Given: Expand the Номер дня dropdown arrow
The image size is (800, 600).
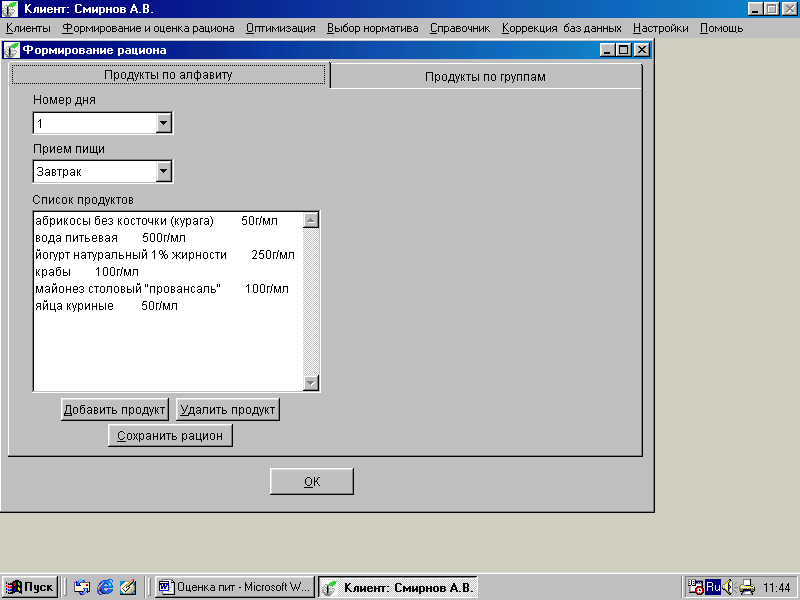Looking at the screenshot, I should click(163, 123).
